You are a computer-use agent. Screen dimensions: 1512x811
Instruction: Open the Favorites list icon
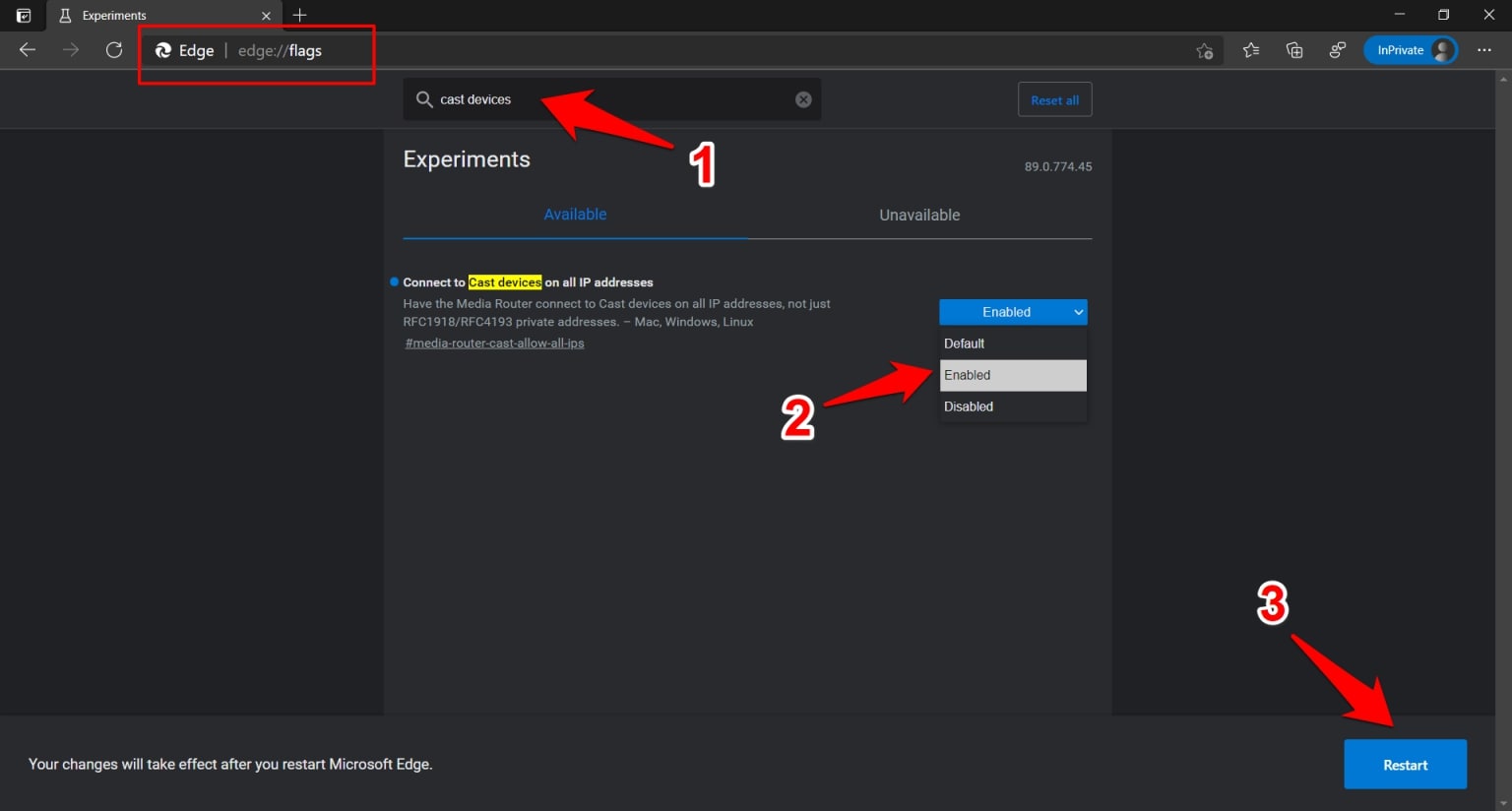[x=1250, y=50]
